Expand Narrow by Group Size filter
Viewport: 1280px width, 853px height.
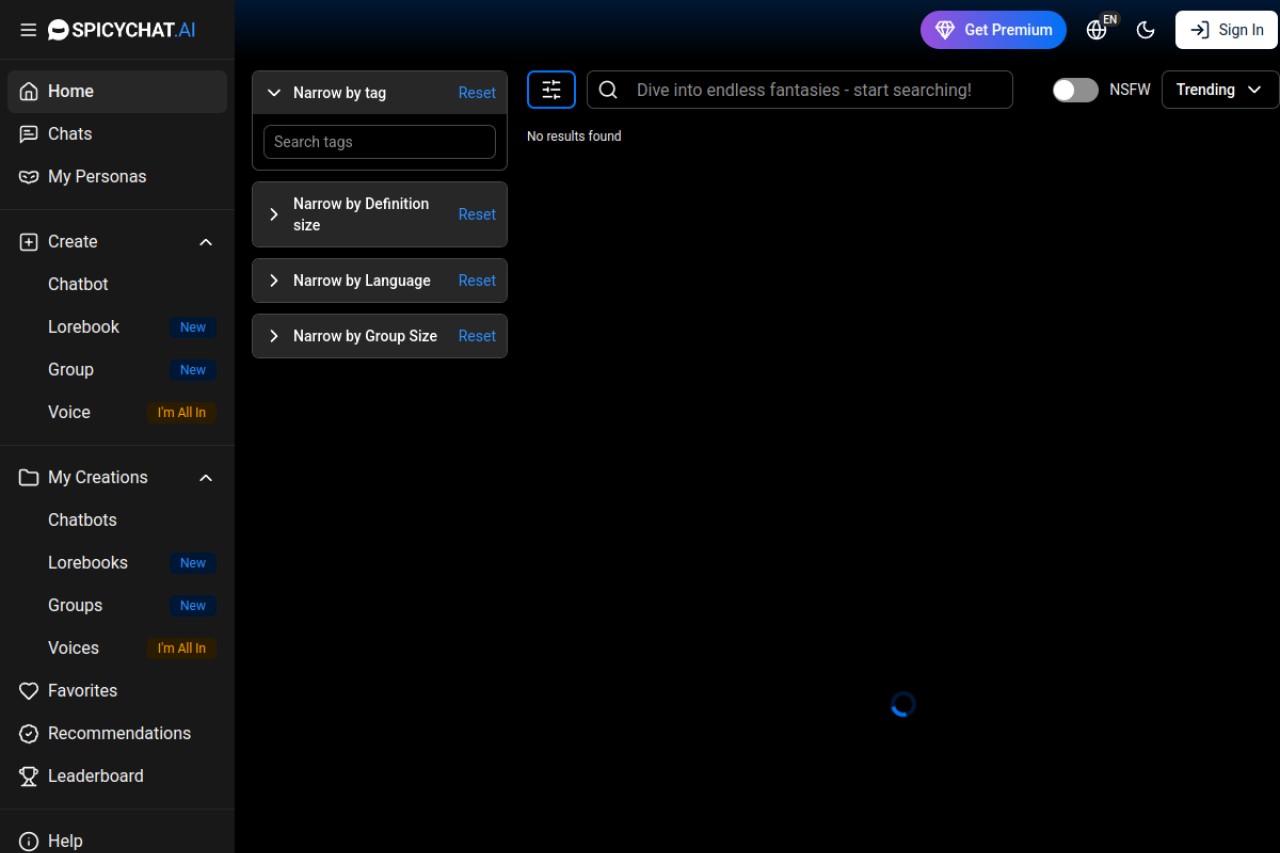274,336
